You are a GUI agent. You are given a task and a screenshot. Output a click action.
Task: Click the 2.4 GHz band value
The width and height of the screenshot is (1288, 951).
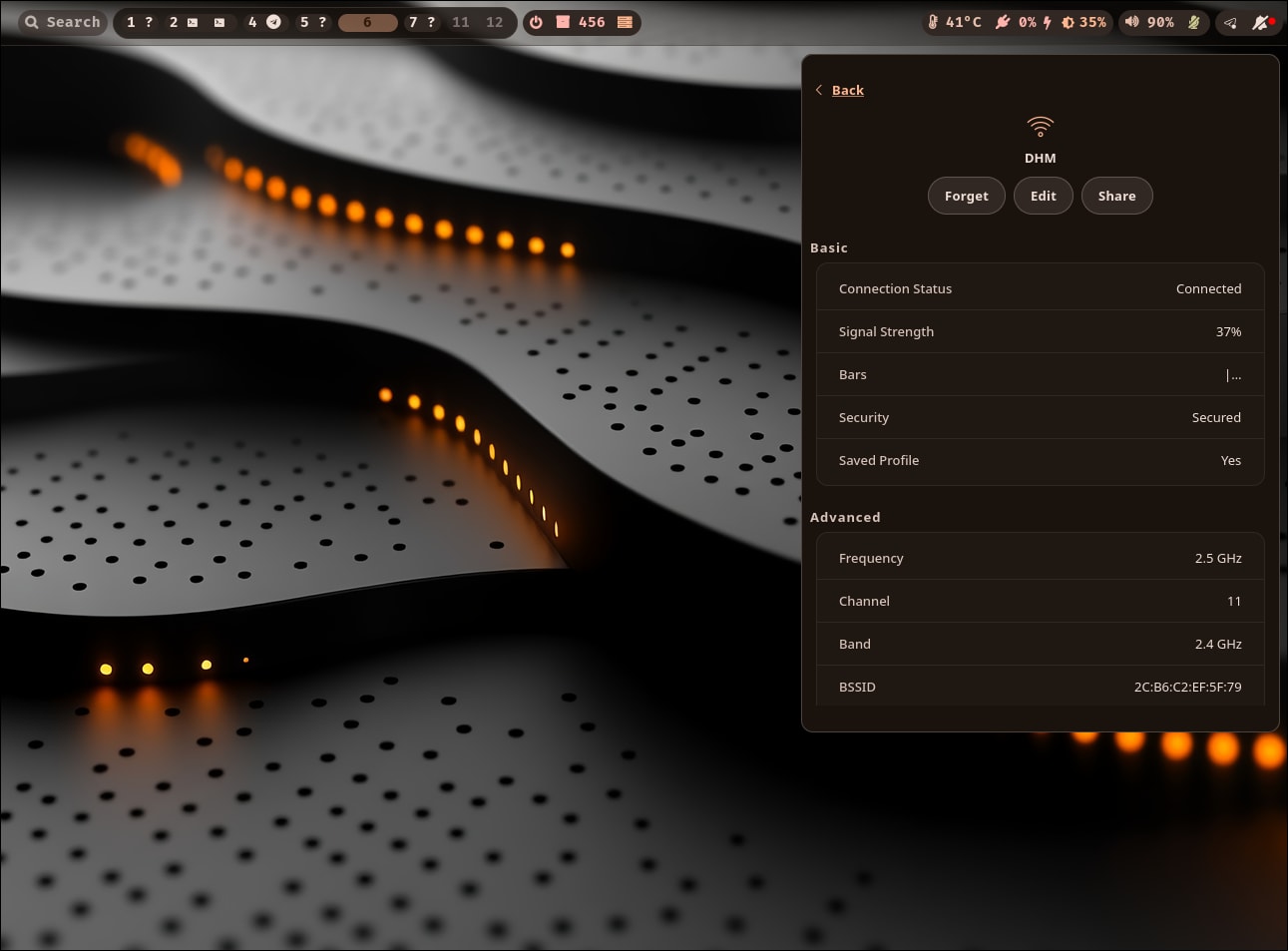[1218, 644]
